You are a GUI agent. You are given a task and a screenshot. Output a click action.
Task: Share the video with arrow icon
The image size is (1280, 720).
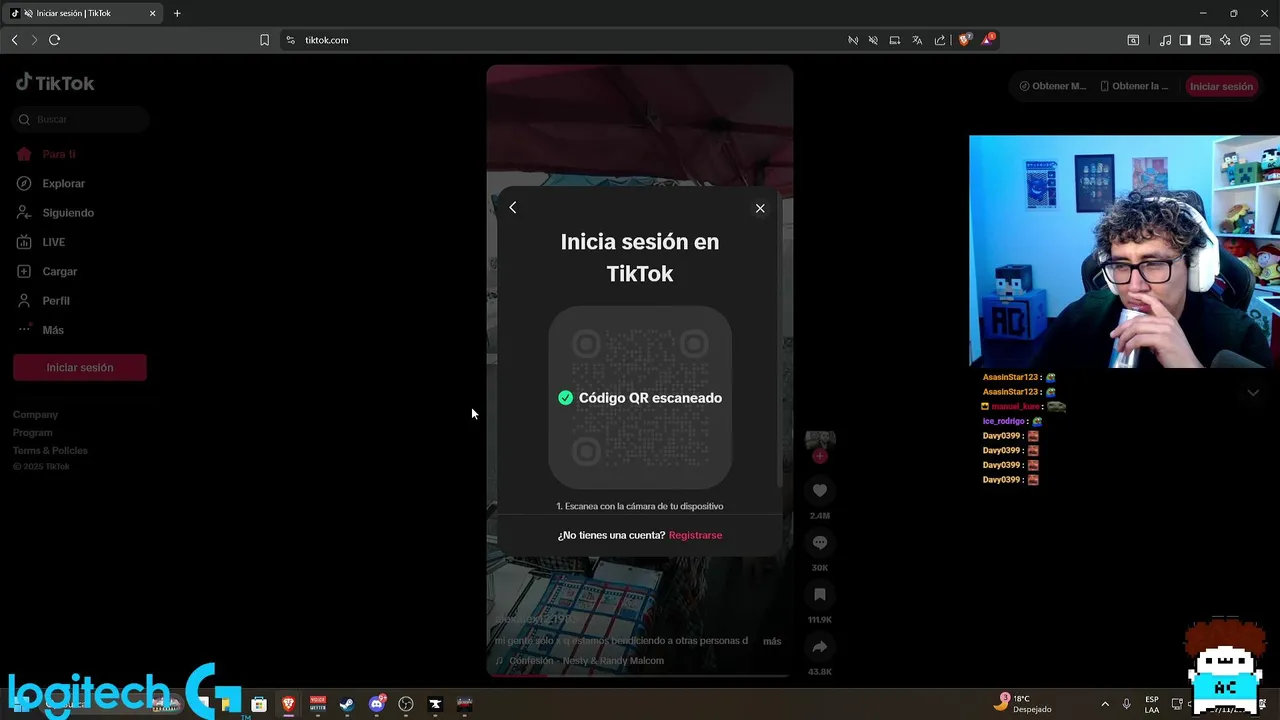(x=820, y=646)
